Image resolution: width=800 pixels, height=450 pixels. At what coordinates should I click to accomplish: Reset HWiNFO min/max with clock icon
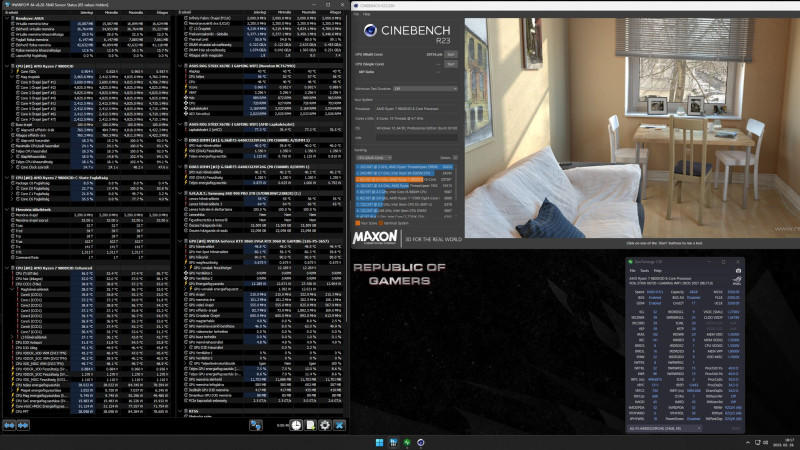(x=296, y=425)
